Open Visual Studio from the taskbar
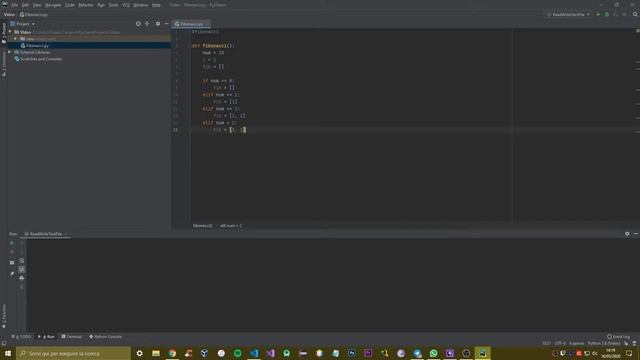Screen dimensions: 640x360 tap(270, 353)
